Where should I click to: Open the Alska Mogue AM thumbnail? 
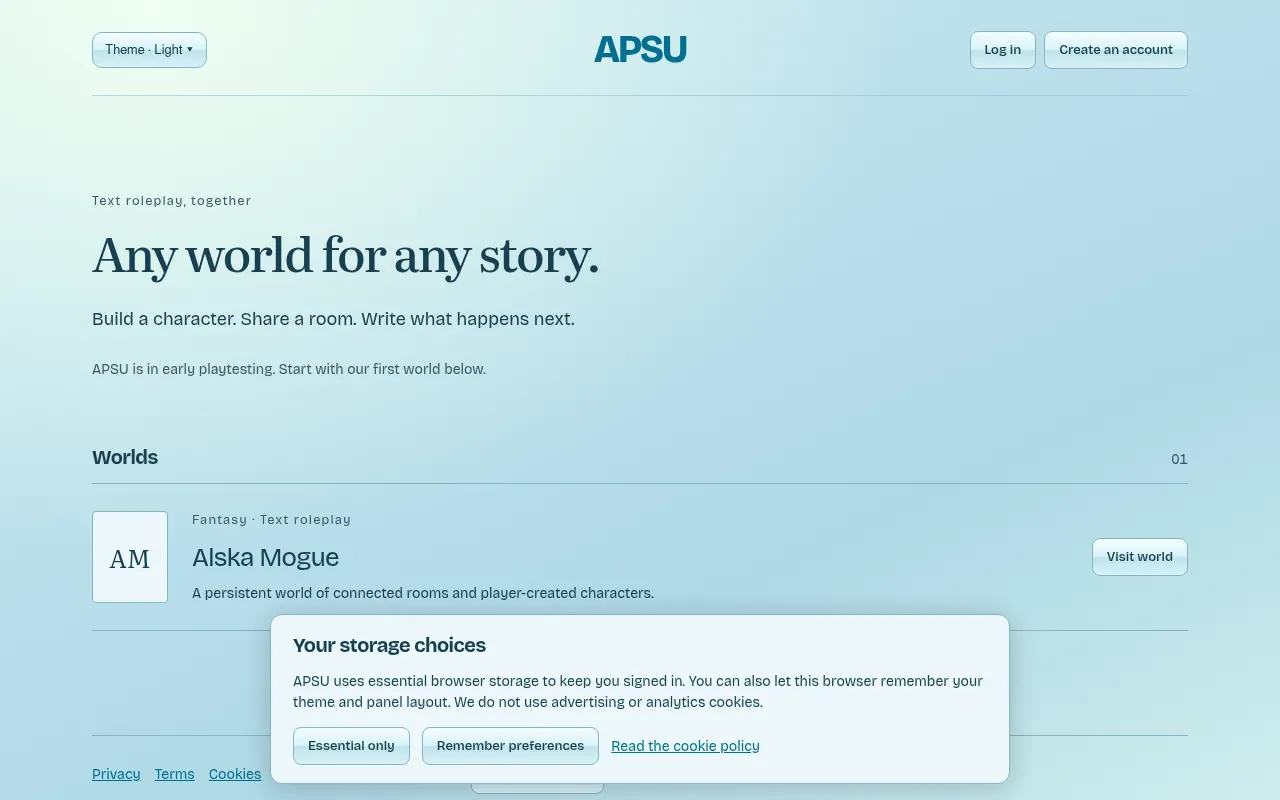pos(130,557)
